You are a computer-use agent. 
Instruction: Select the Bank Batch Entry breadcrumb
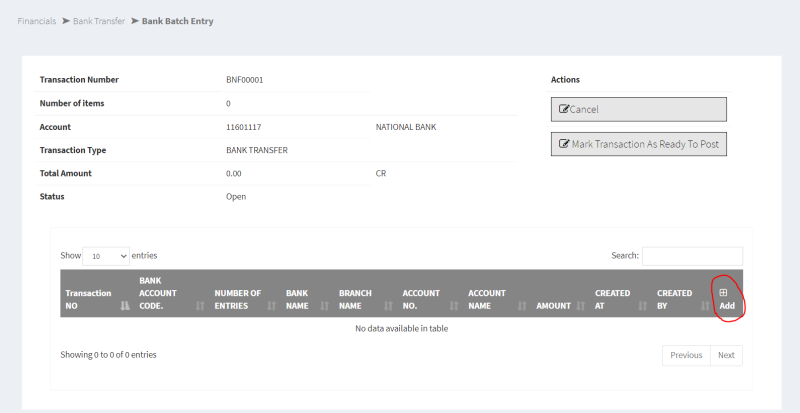coord(177,21)
